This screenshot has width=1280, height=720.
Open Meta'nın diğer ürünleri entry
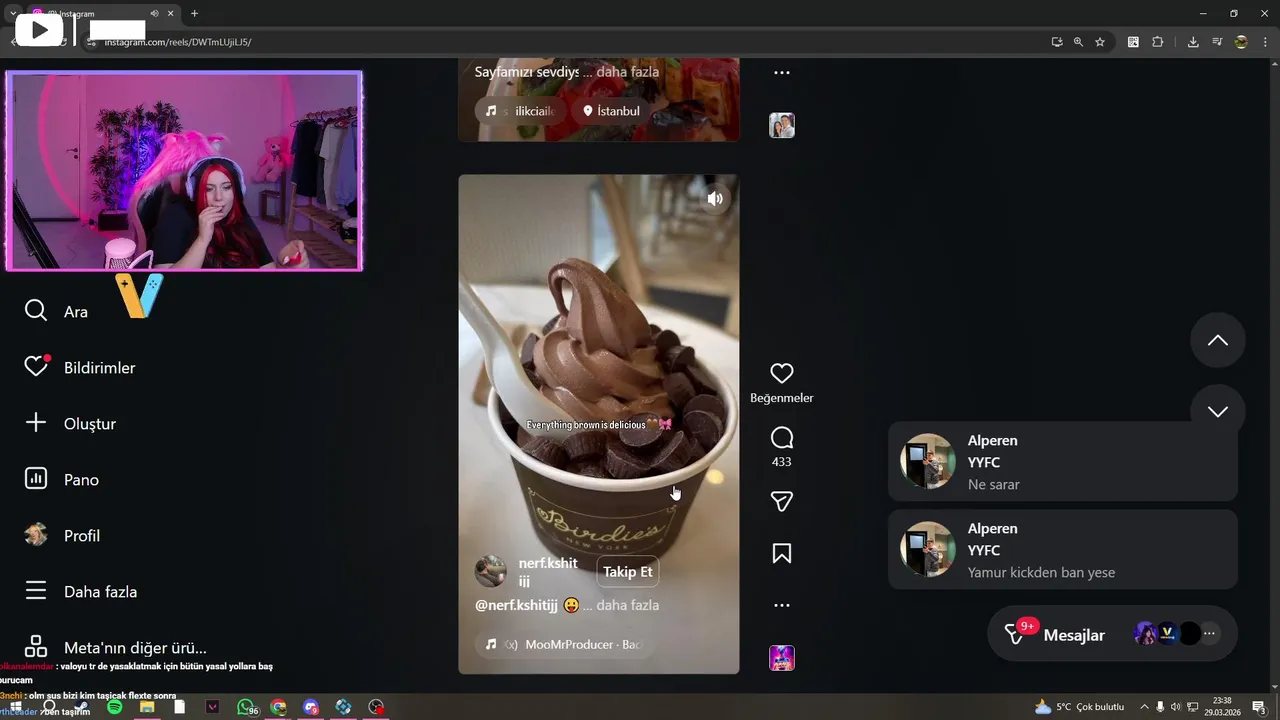(x=115, y=647)
